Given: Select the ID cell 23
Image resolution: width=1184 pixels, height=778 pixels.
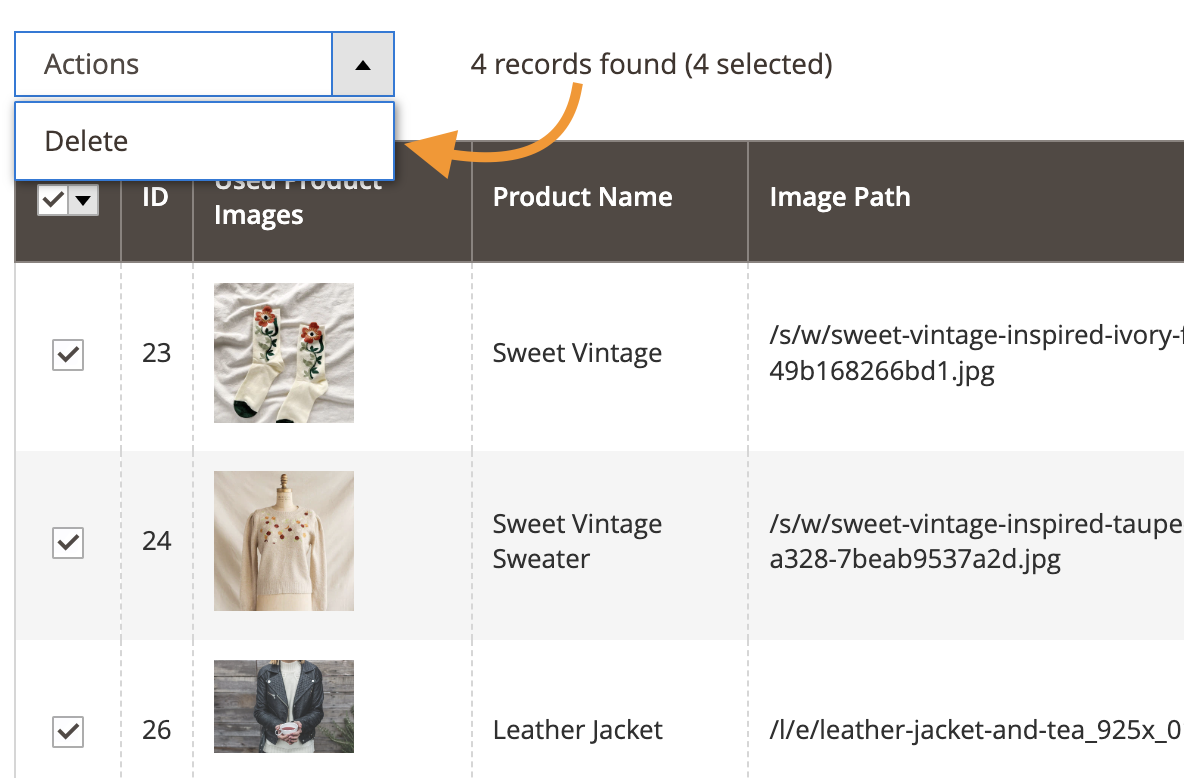Looking at the screenshot, I should click(156, 353).
